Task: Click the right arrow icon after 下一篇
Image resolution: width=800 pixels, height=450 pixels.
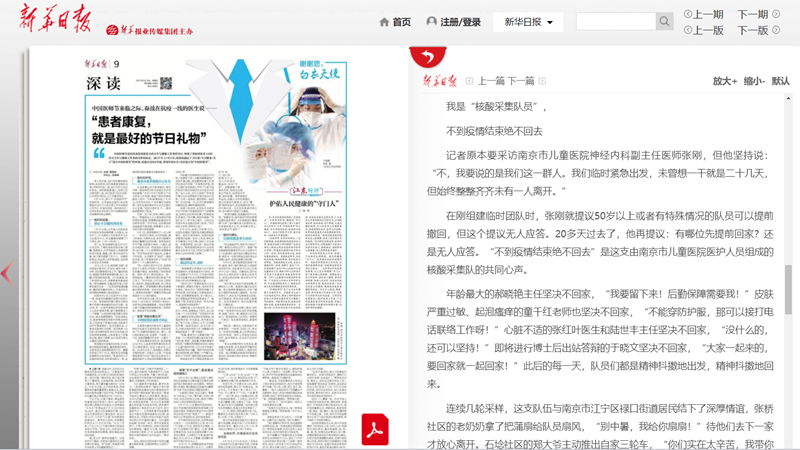Action: pyautogui.click(x=542, y=81)
